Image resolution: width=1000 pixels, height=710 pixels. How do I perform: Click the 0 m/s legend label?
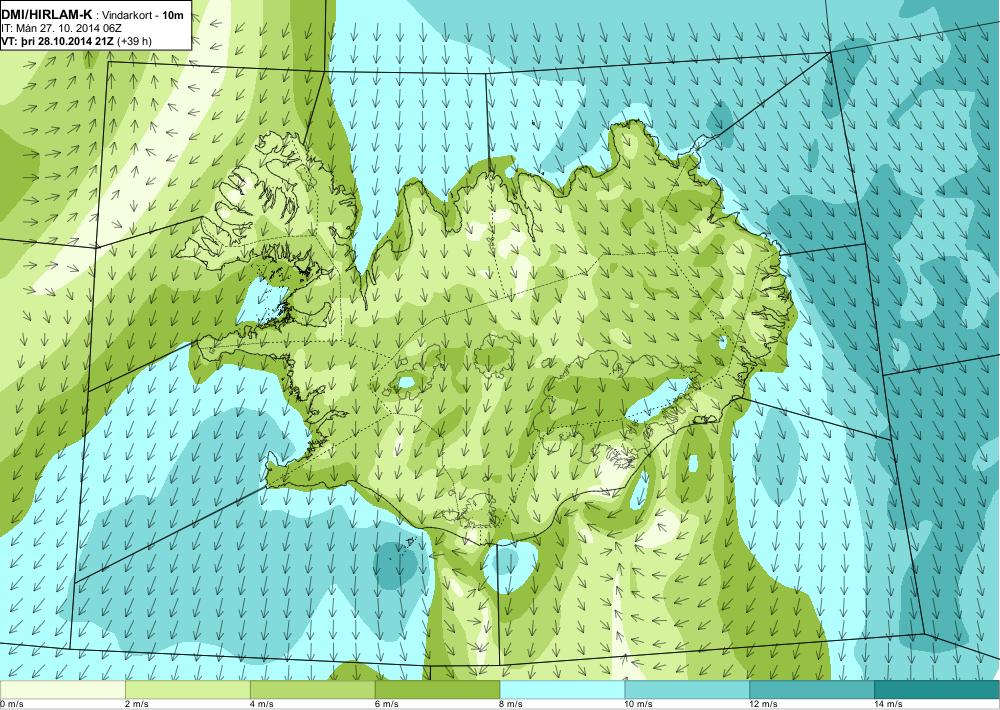(12, 704)
